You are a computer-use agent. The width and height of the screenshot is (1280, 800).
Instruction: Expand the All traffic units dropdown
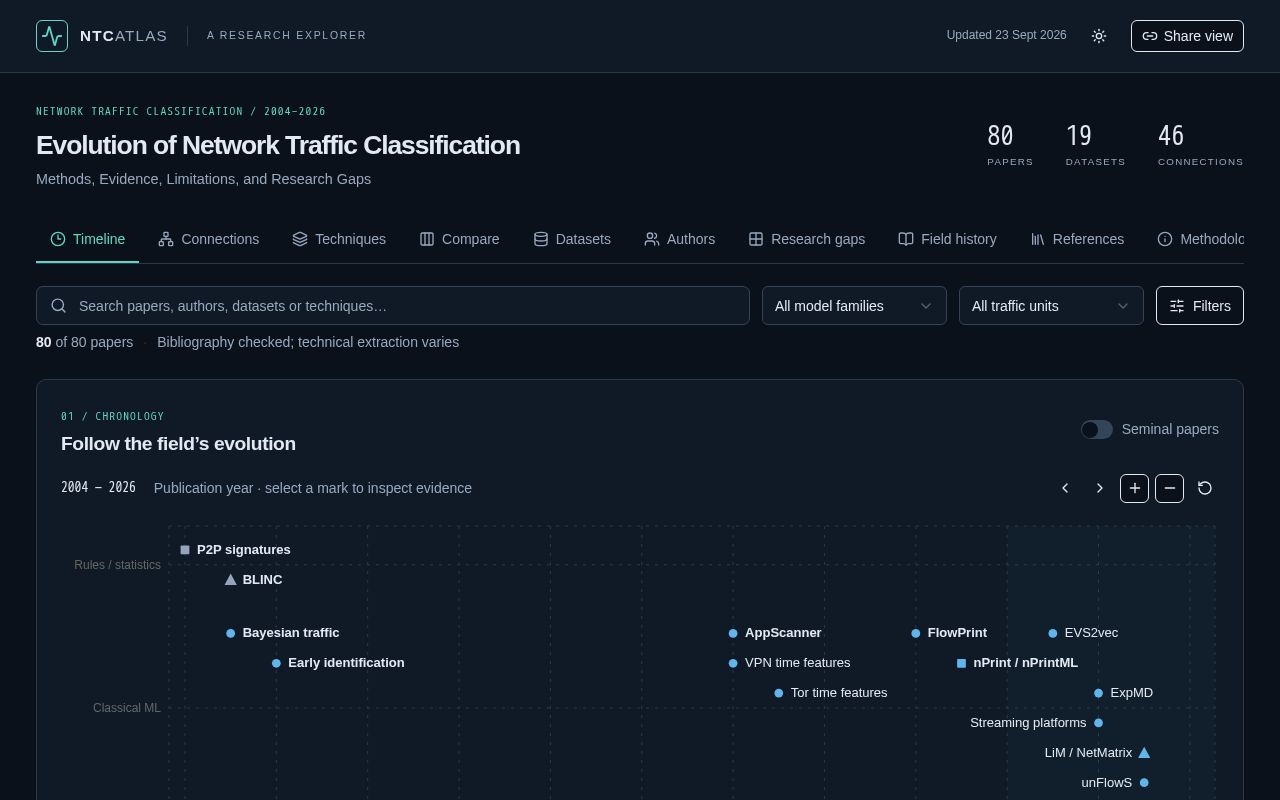1051,306
